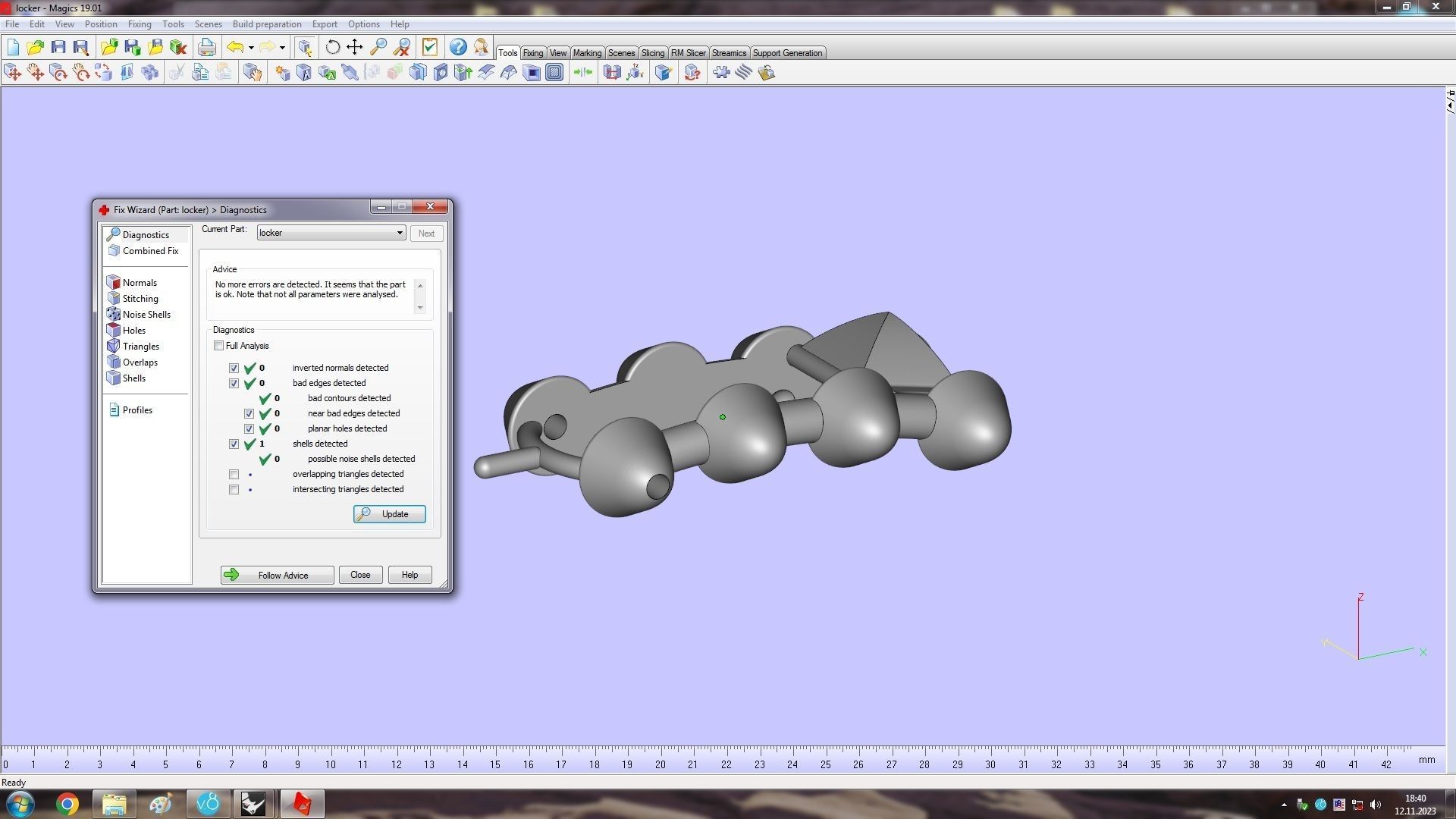Open the Build preparation menu
The width and height of the screenshot is (1456, 819).
point(266,24)
